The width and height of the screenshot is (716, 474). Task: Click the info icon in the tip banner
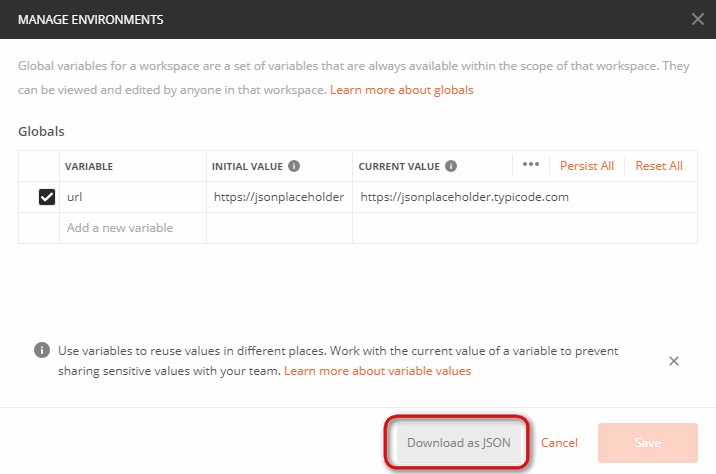(42, 351)
